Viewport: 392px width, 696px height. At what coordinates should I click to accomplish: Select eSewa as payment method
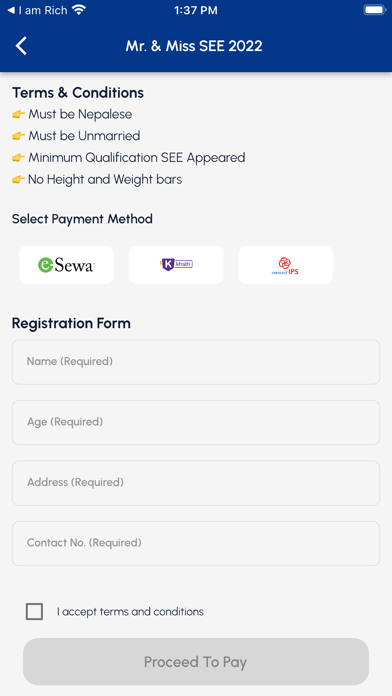67,265
